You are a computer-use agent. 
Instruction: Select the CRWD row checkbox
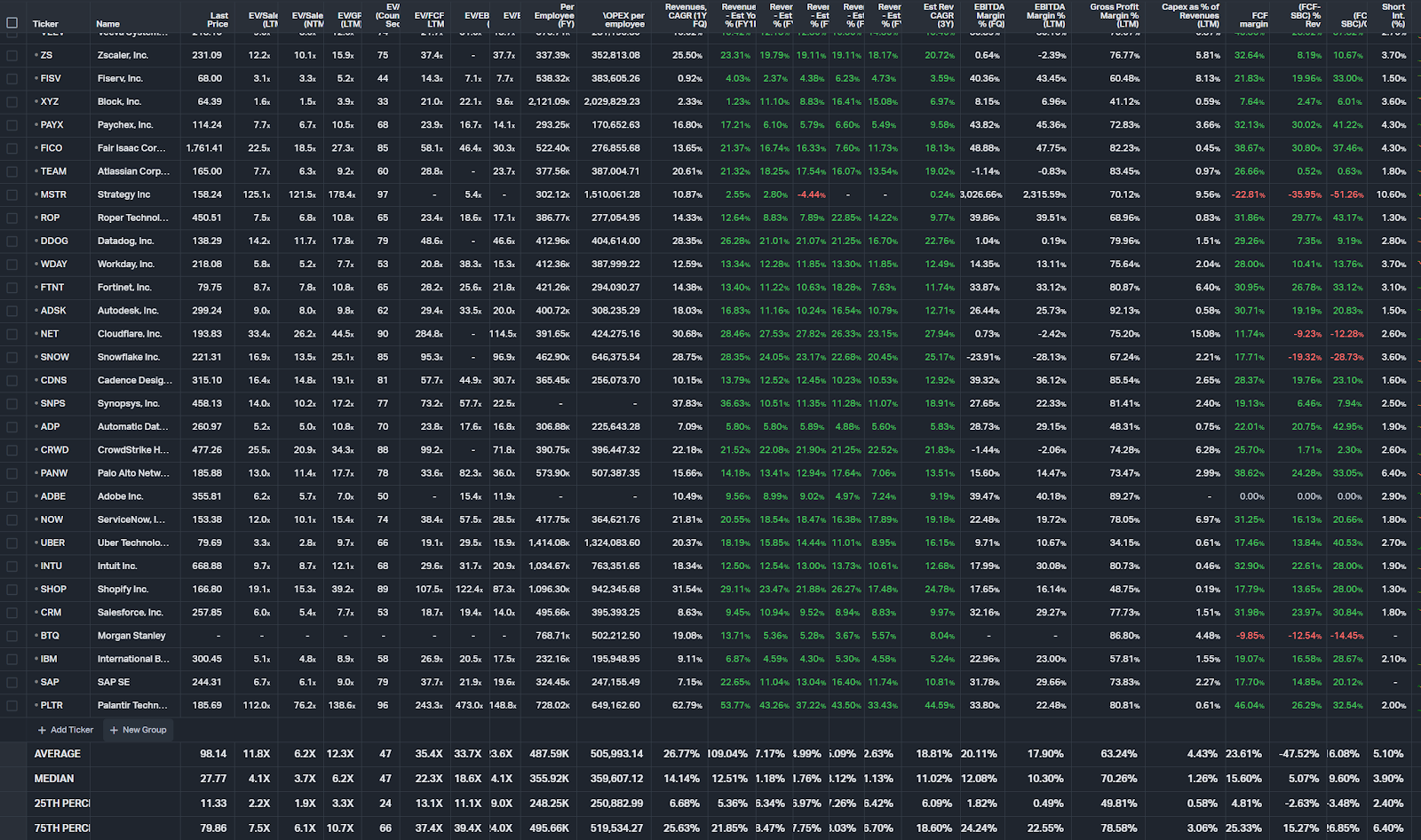point(12,450)
